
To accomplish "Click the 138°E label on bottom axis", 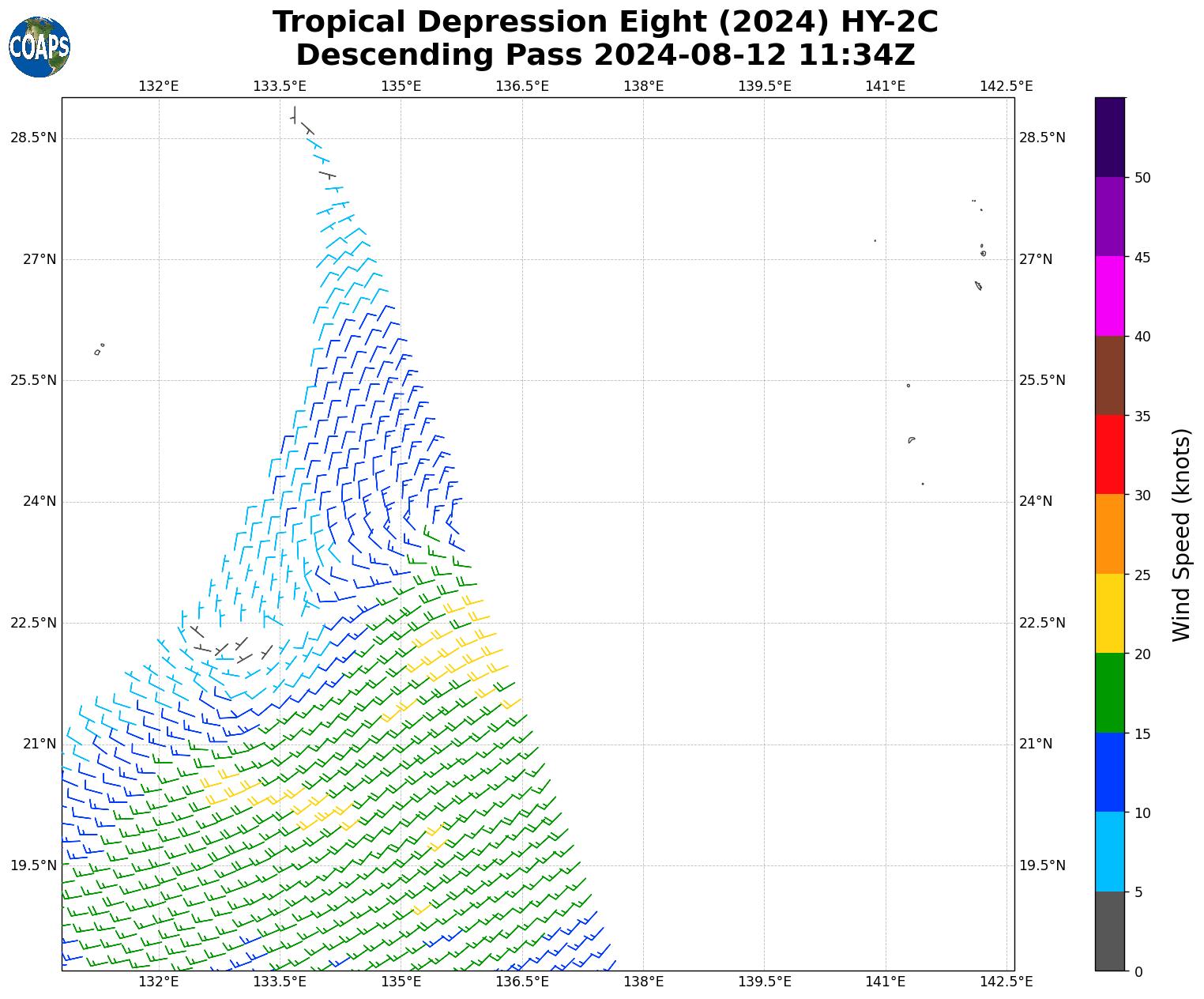I will pos(643,982).
